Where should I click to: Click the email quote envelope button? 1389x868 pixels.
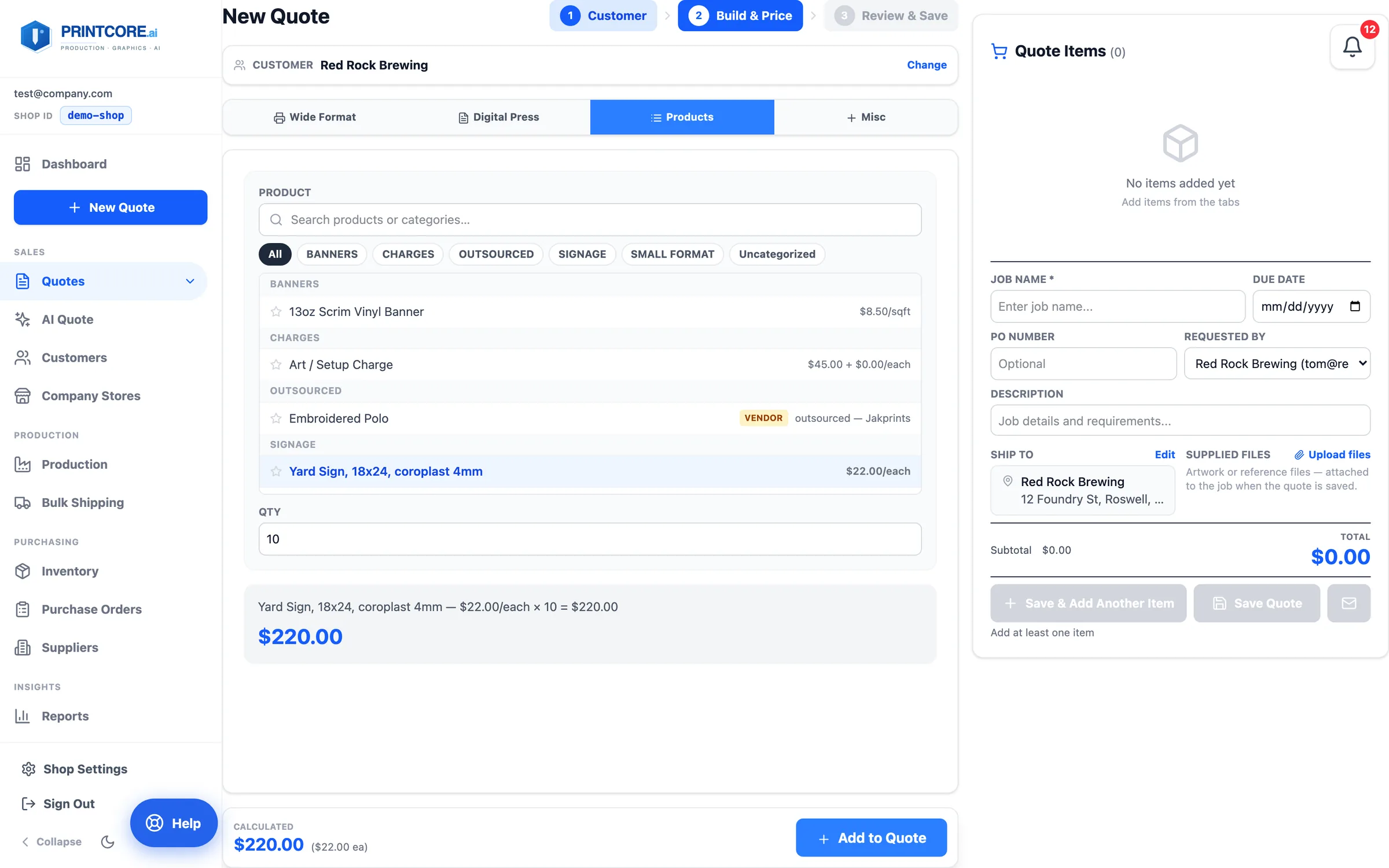coord(1348,603)
